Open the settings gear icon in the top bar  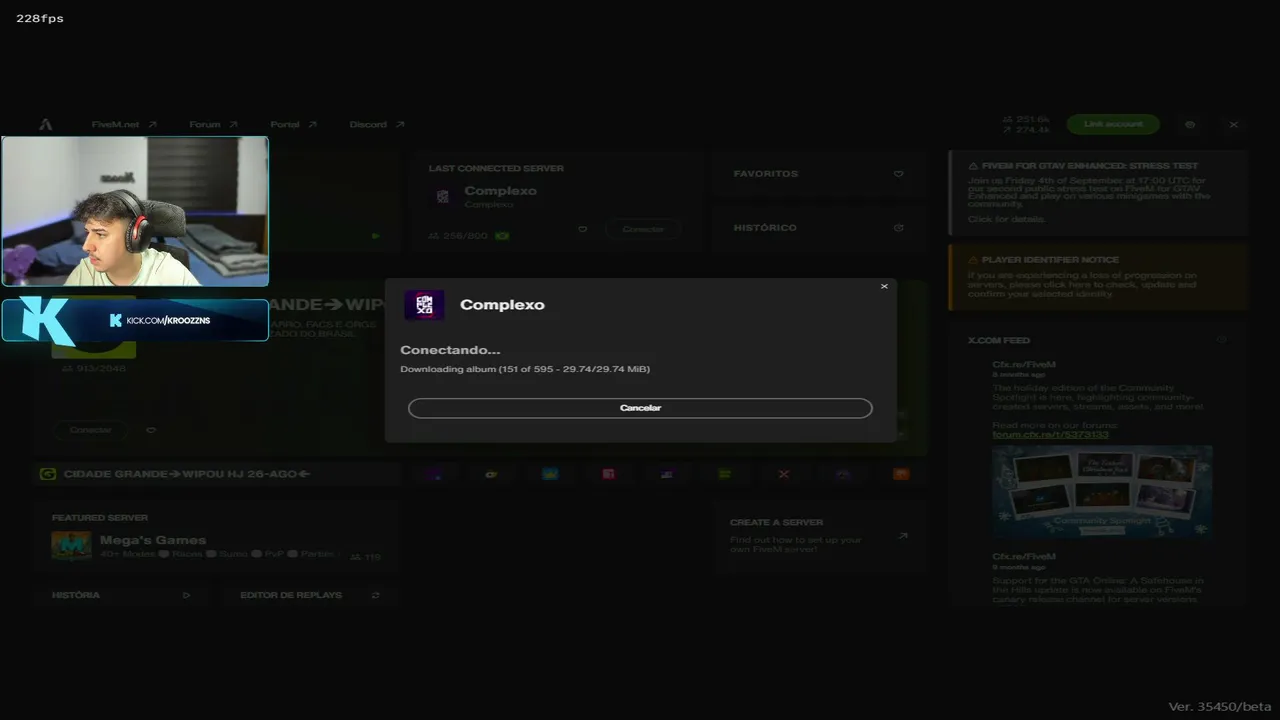[x=1190, y=125]
